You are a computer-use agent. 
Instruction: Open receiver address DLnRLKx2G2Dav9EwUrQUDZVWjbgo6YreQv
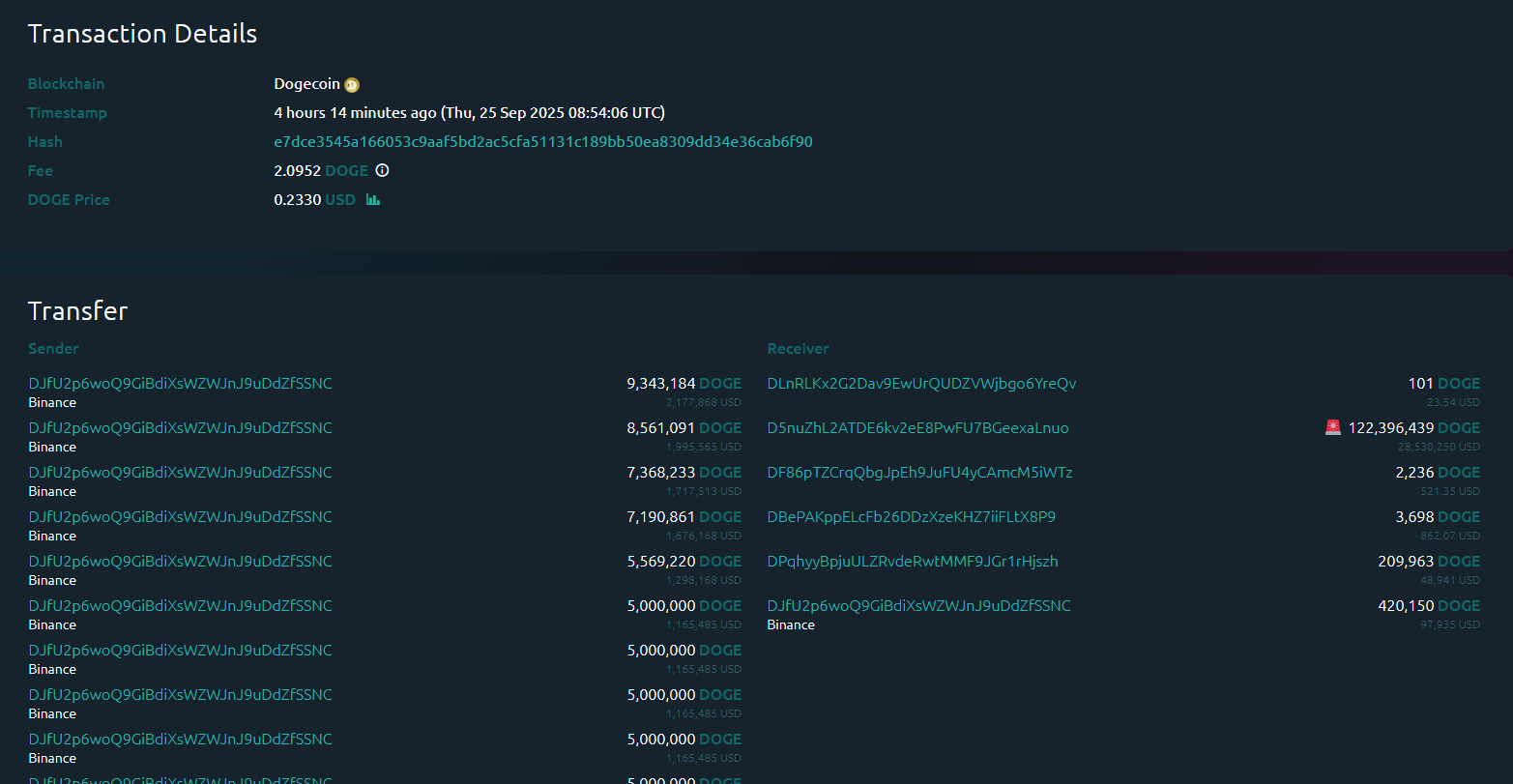click(921, 384)
